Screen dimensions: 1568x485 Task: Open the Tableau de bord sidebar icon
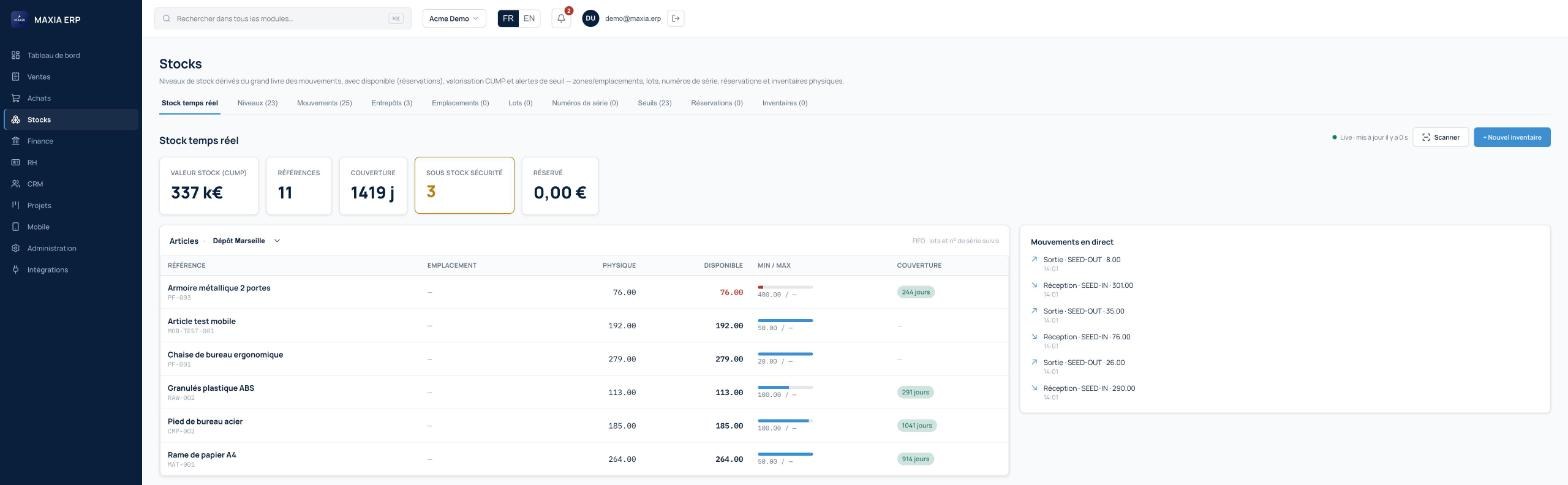pyautogui.click(x=15, y=55)
